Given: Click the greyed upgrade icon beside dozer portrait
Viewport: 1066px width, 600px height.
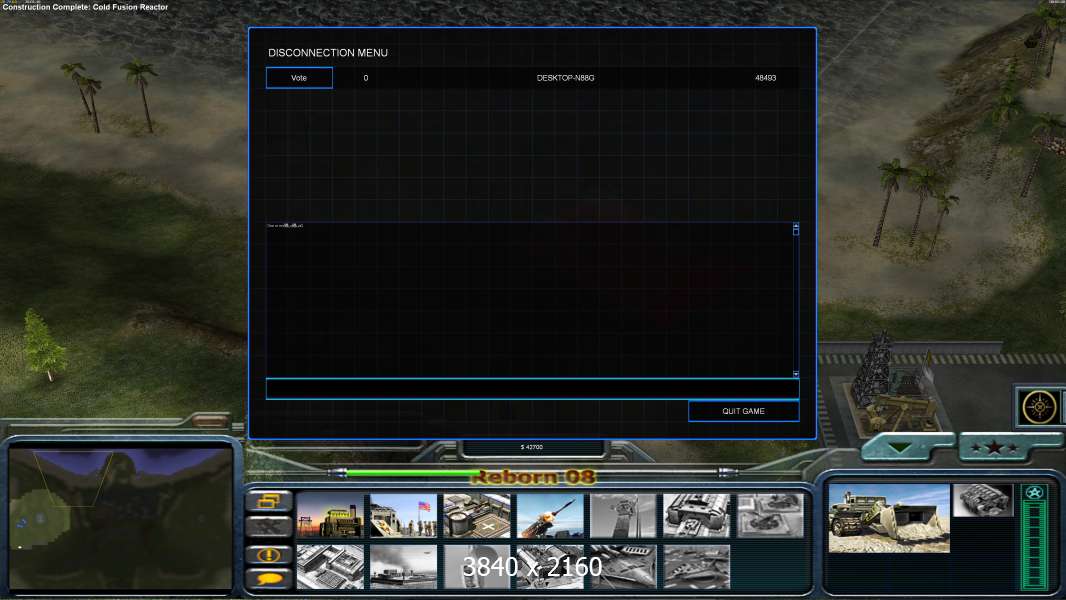Looking at the screenshot, I should (982, 500).
